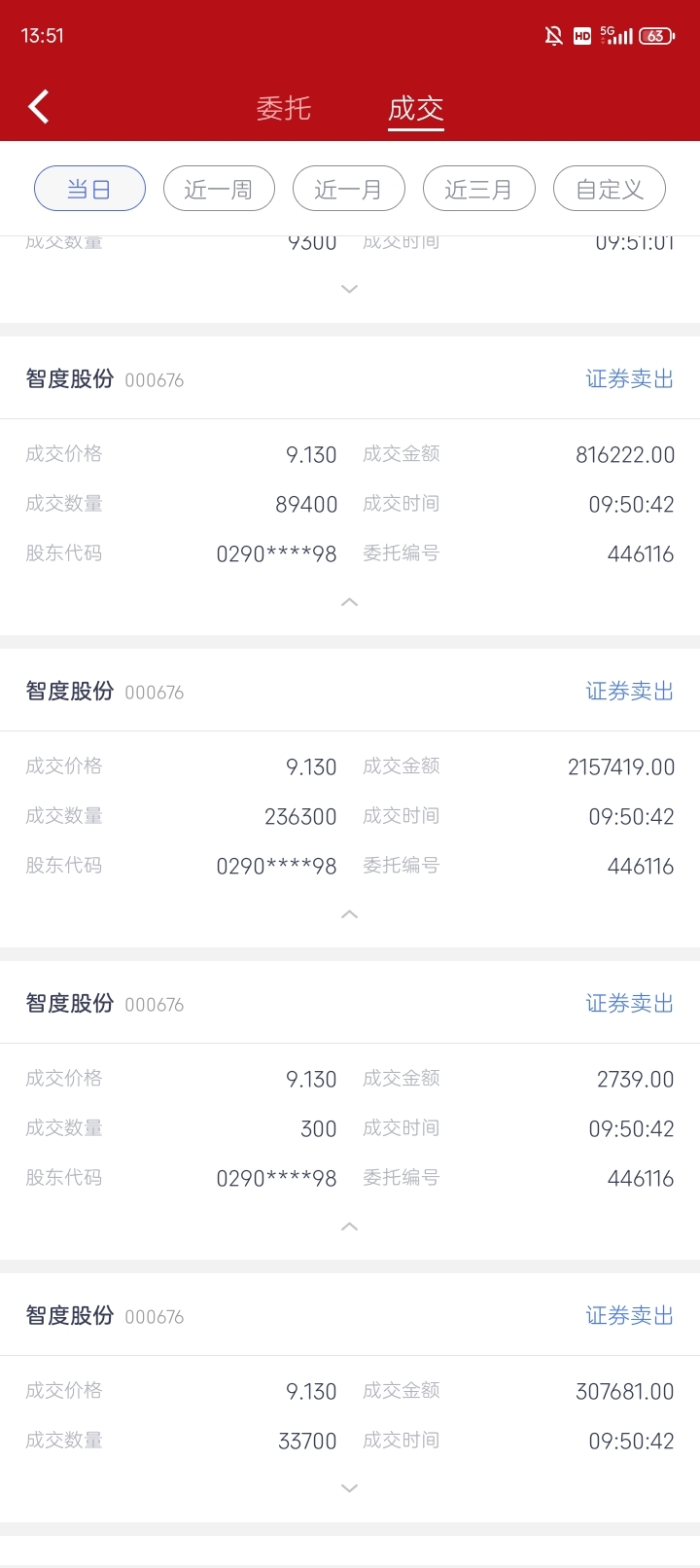Expand the partially visible top trade card

point(350,289)
